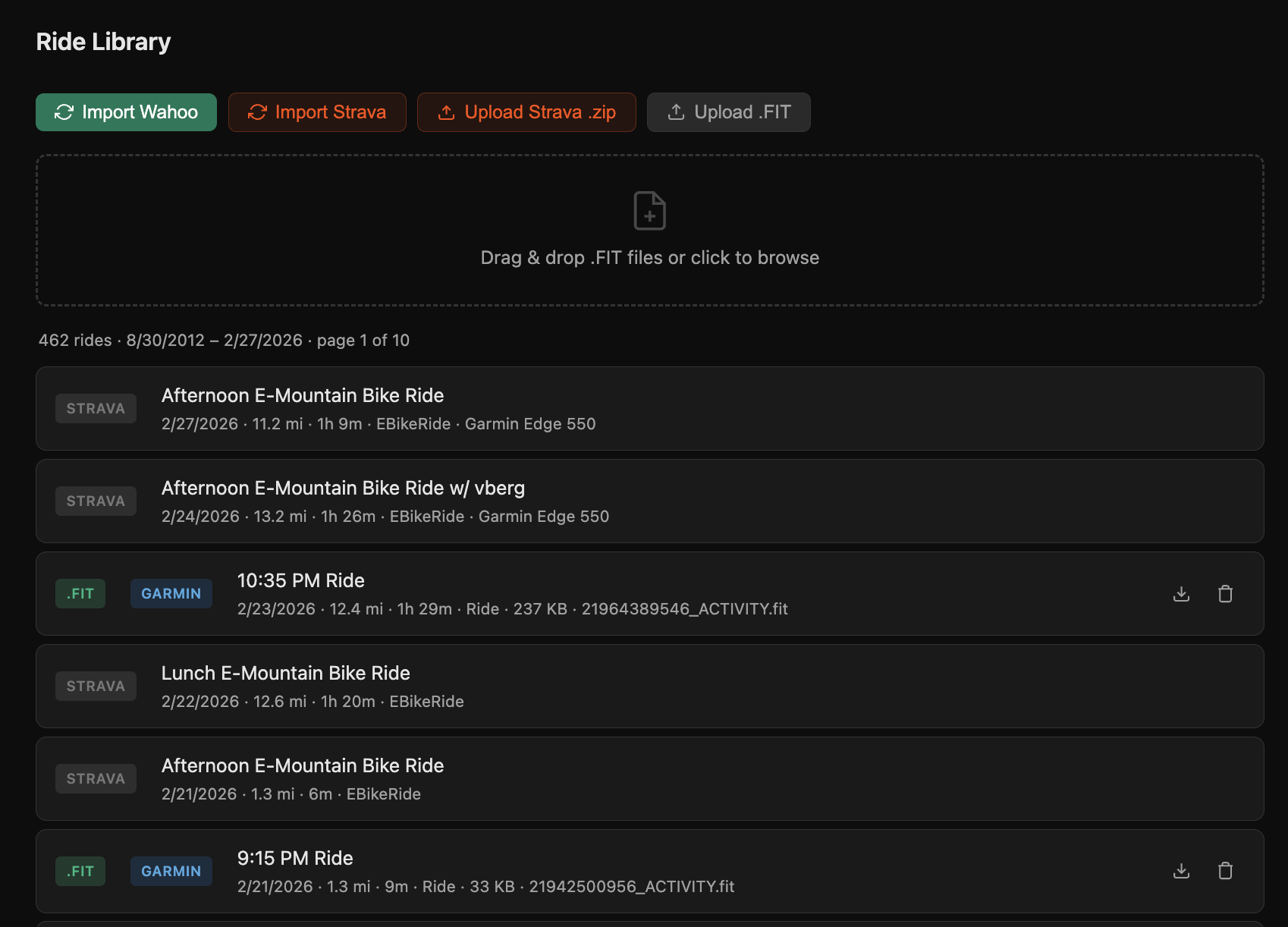Viewport: 1288px width, 927px height.
Task: Click the drag-and-drop area to browse files
Action: pos(649,257)
